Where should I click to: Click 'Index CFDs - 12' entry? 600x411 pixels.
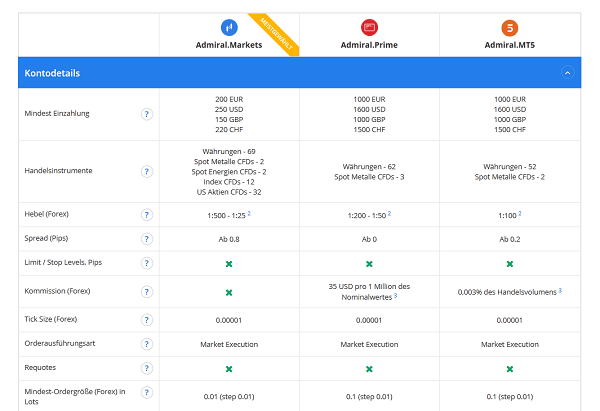[229, 182]
